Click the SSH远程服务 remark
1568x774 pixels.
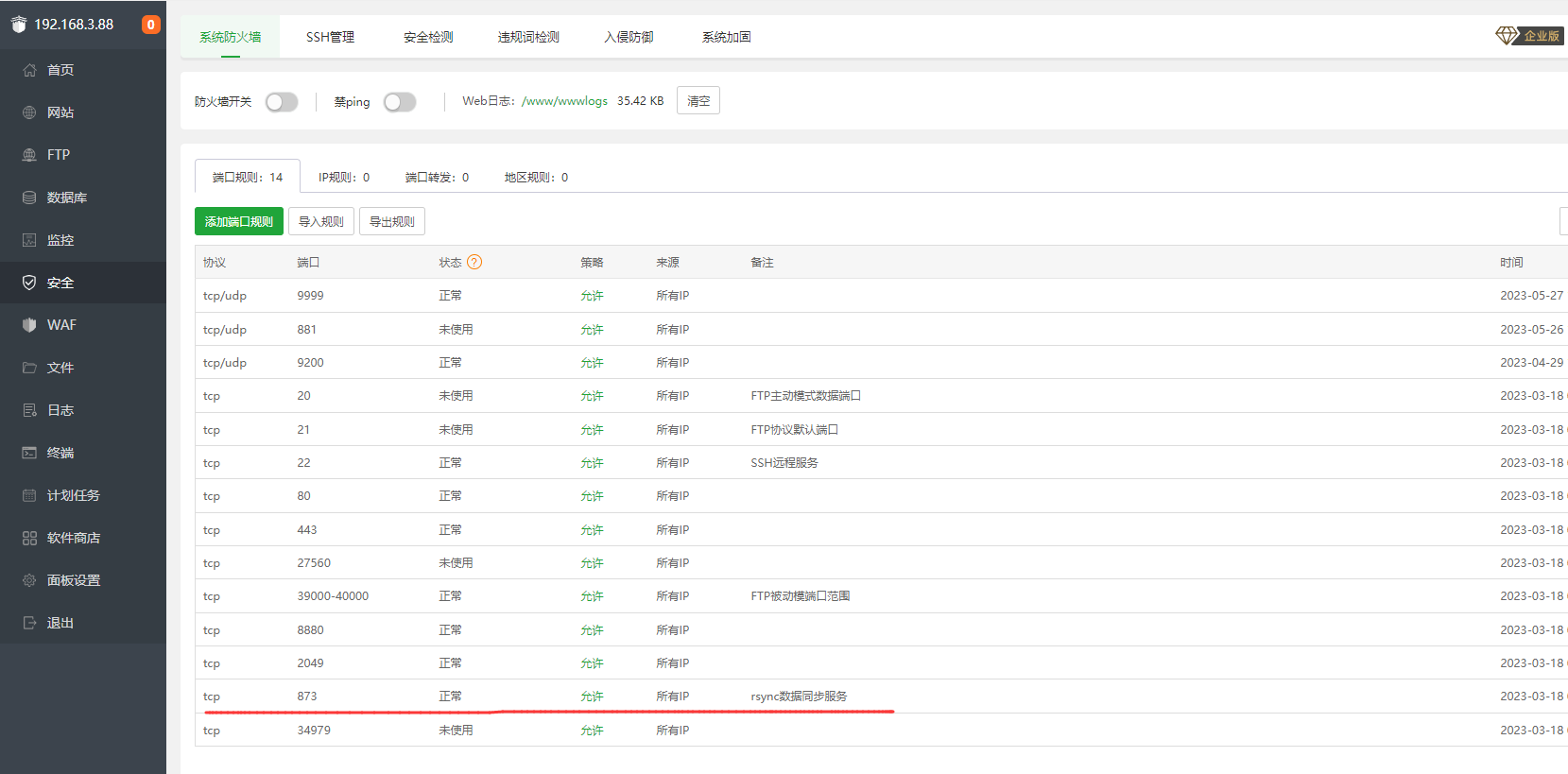click(x=784, y=463)
